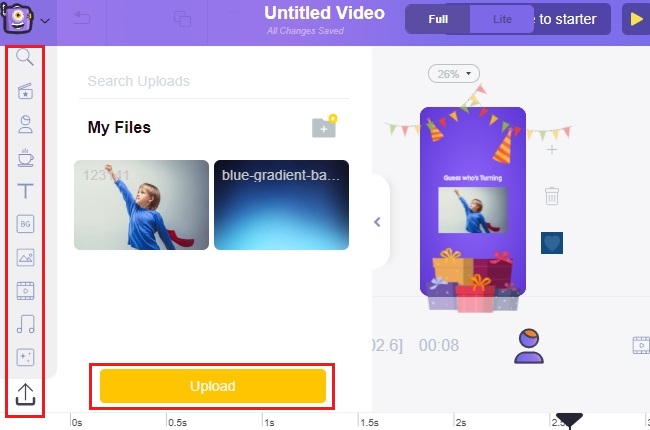Open the Characters library icon

pos(25,124)
